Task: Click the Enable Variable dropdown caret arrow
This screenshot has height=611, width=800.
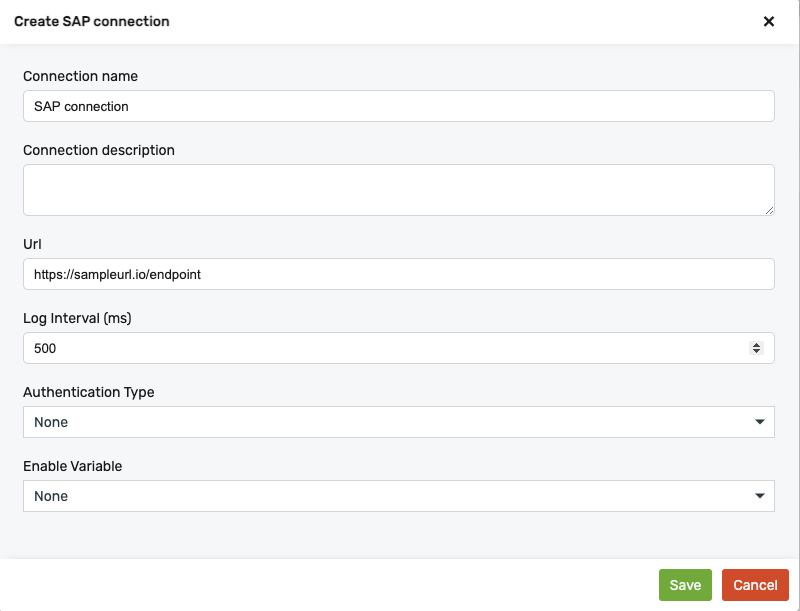Action: 761,496
